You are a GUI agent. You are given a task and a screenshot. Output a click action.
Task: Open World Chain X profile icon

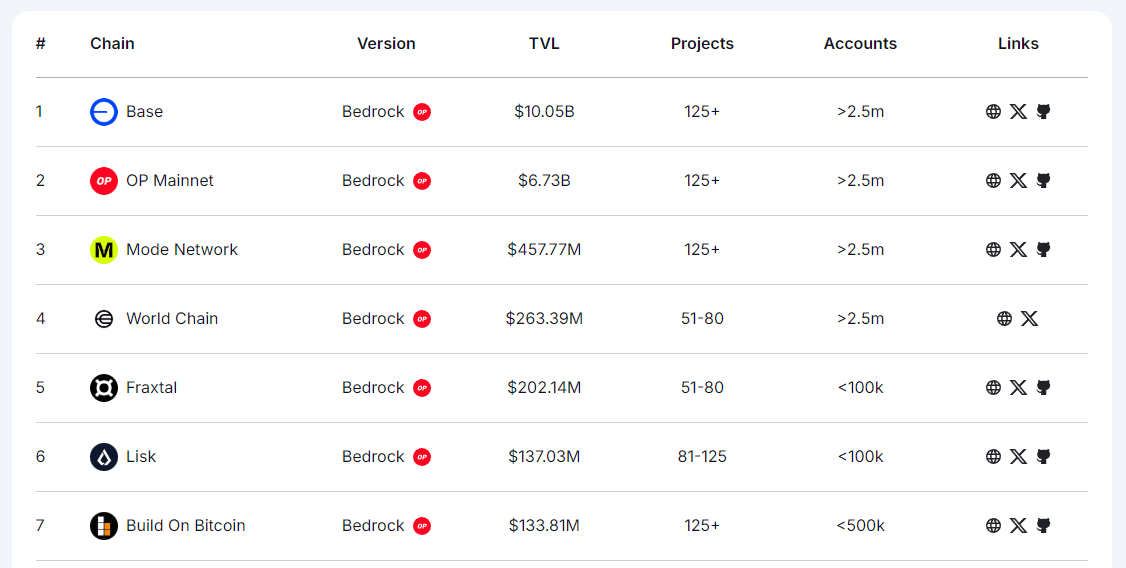[1030, 318]
